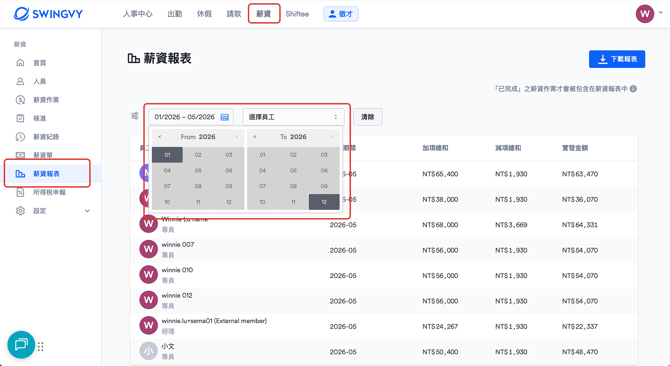This screenshot has height=366, width=670.
Task: Click the 薪資報表 chart icon in sidebar
Action: pyautogui.click(x=20, y=174)
